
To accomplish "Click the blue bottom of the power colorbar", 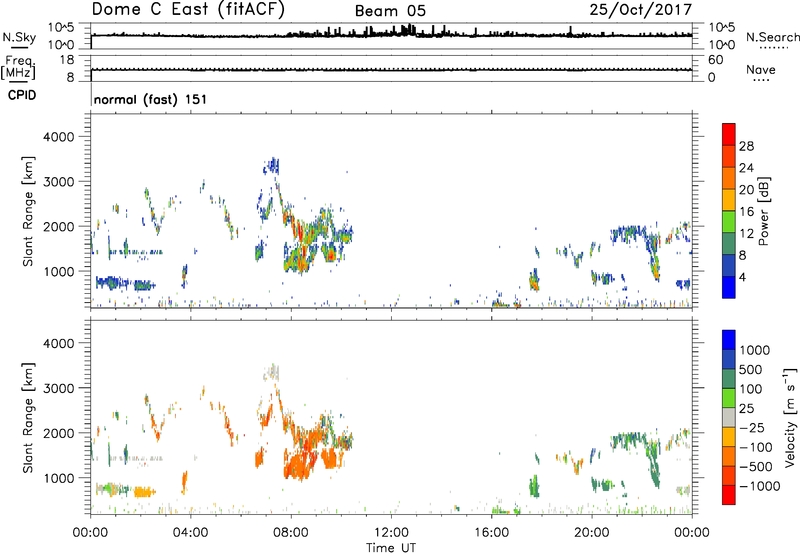I will pyautogui.click(x=729, y=287).
